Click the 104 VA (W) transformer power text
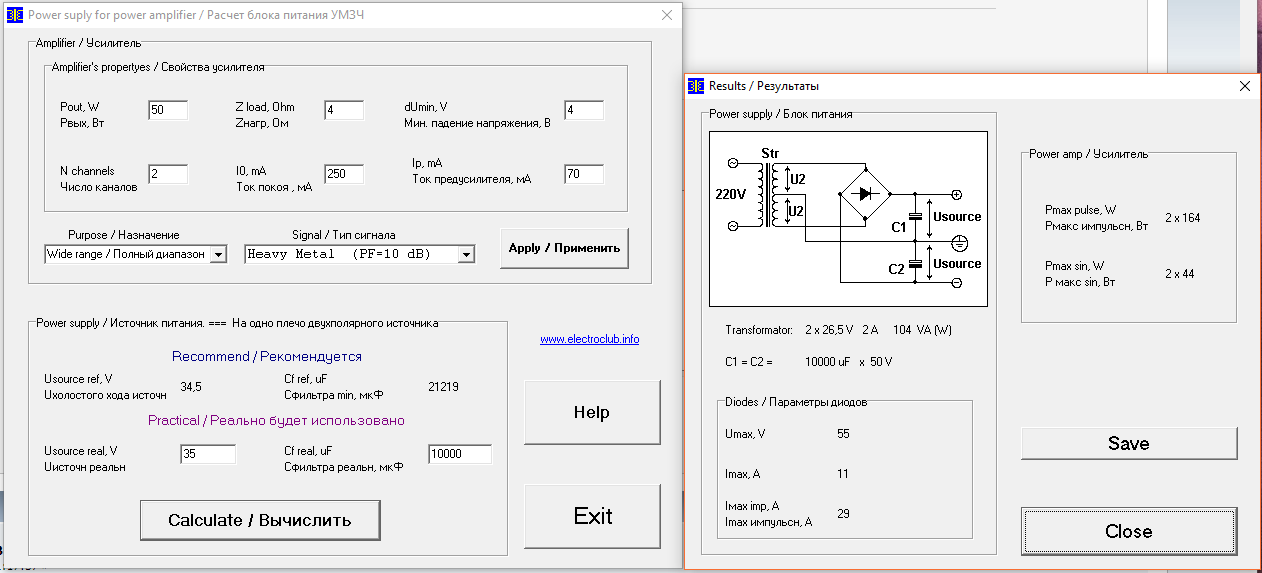This screenshot has width=1262, height=573. [922, 330]
